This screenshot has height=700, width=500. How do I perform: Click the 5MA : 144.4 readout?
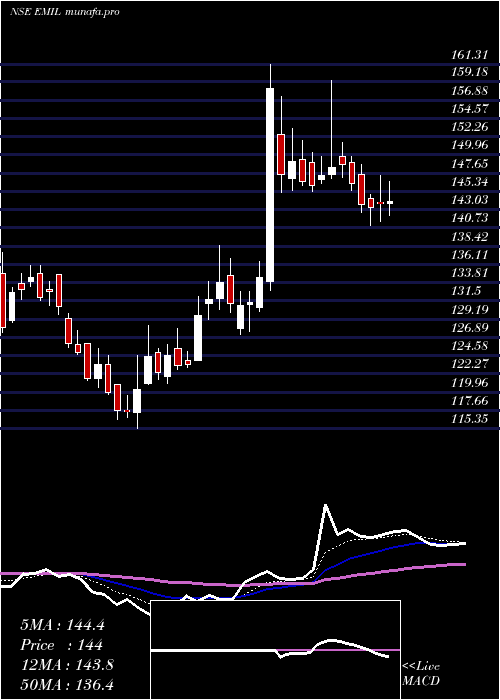tap(62, 625)
